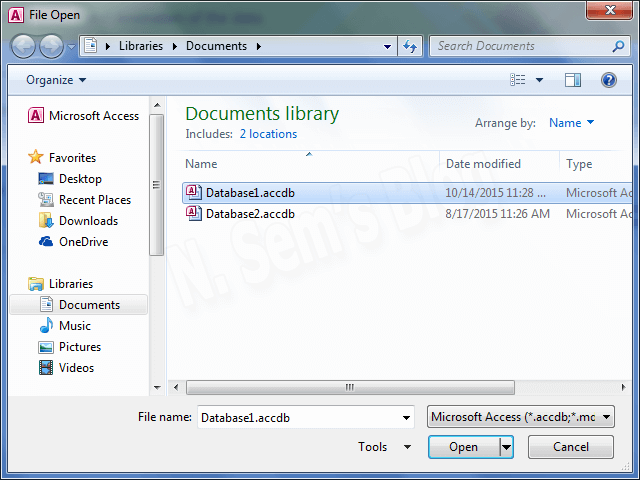
Task: Select Database1.accdb file name
Action: point(250,193)
